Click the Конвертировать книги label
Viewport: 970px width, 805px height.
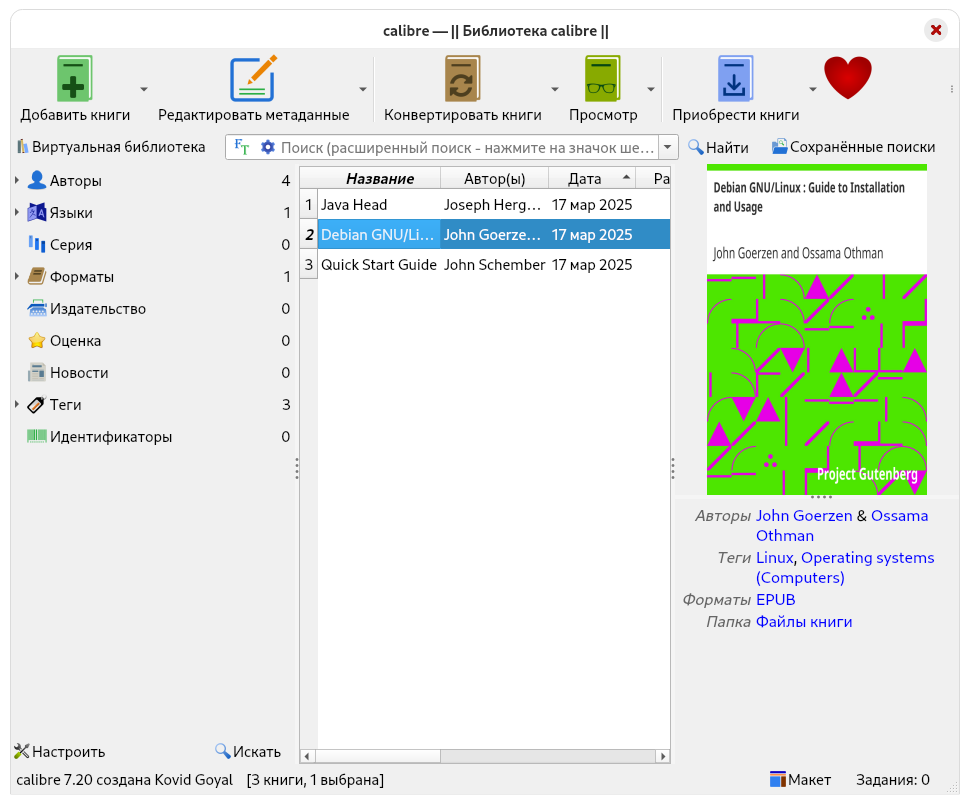pos(463,114)
